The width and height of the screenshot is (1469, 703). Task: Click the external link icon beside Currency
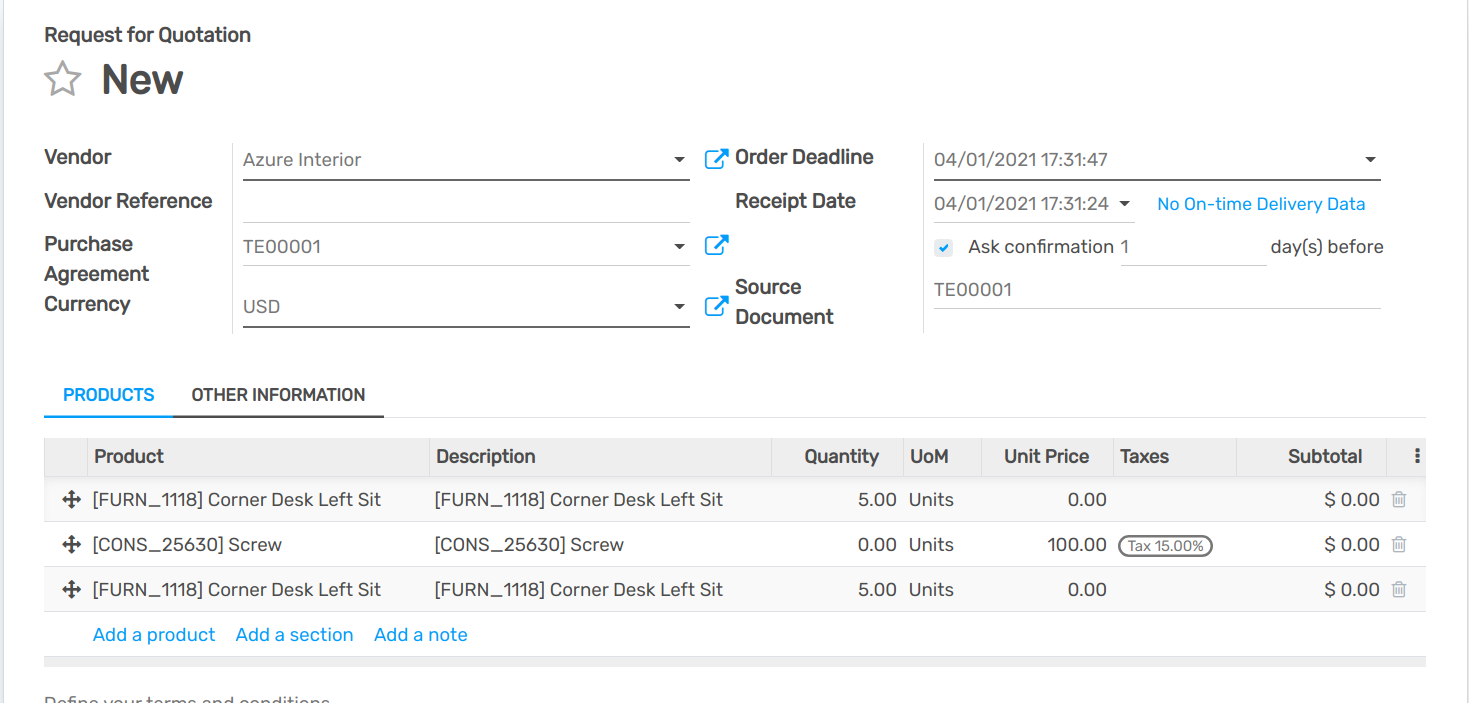click(x=716, y=306)
